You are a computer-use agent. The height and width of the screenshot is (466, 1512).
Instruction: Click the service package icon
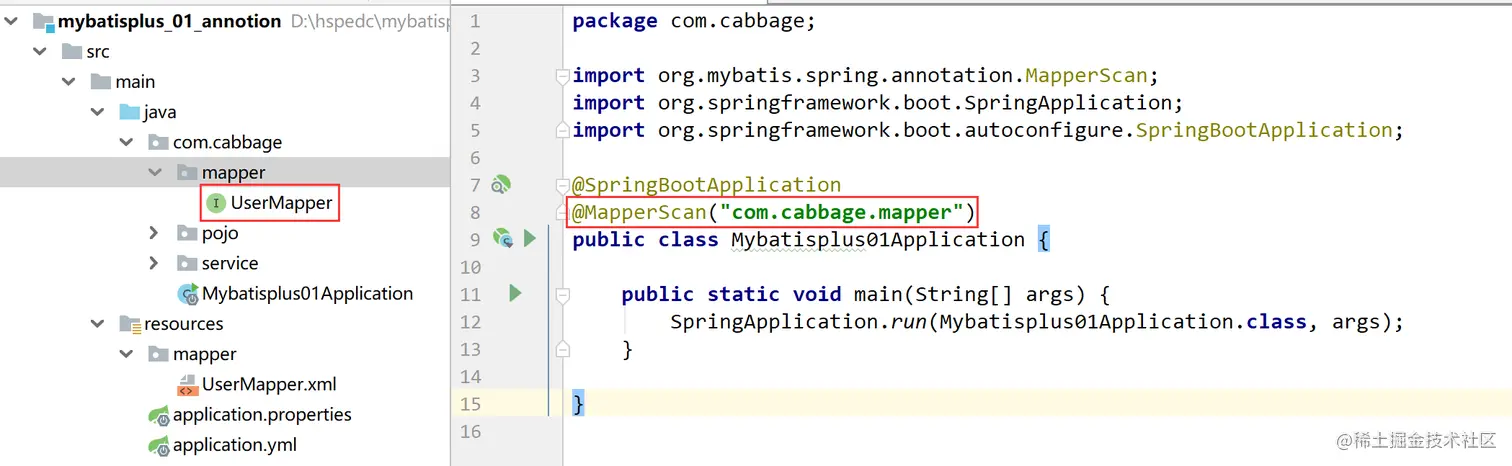coord(187,263)
